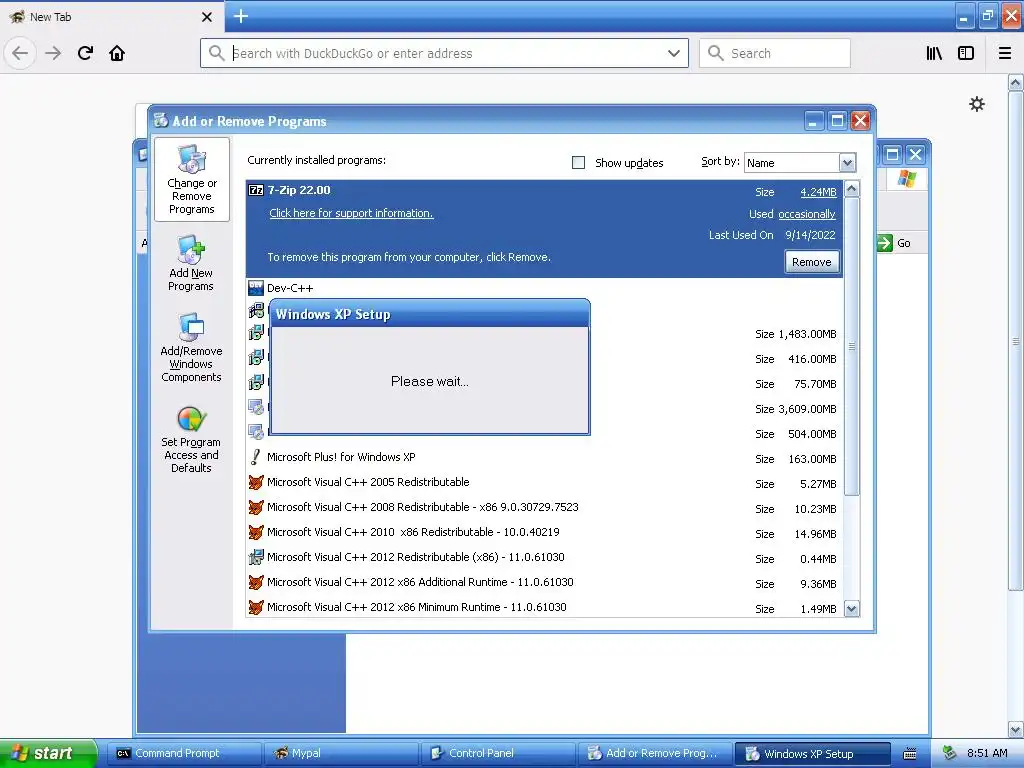Click Visual C++ 2010 x86 Redistributable icon
The width and height of the screenshot is (1024, 768).
pos(256,532)
